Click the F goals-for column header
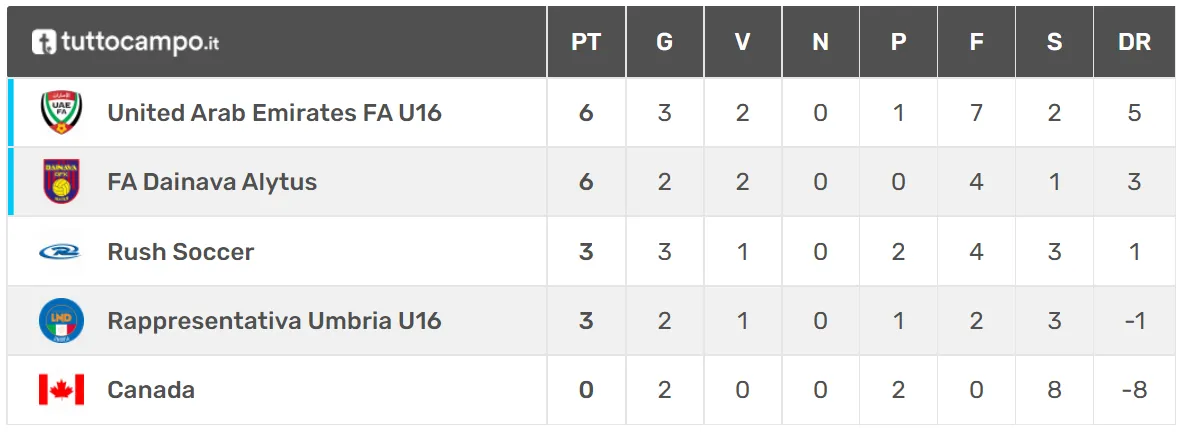The width and height of the screenshot is (1184, 435). coord(976,42)
